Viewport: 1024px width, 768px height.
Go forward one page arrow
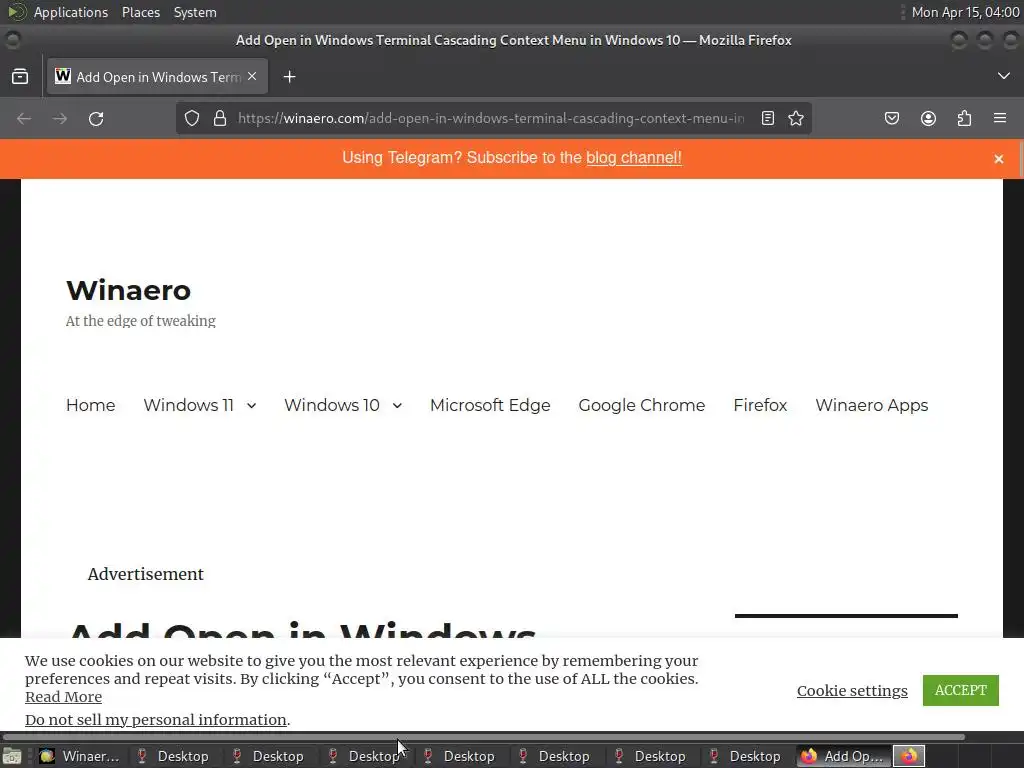(x=60, y=118)
